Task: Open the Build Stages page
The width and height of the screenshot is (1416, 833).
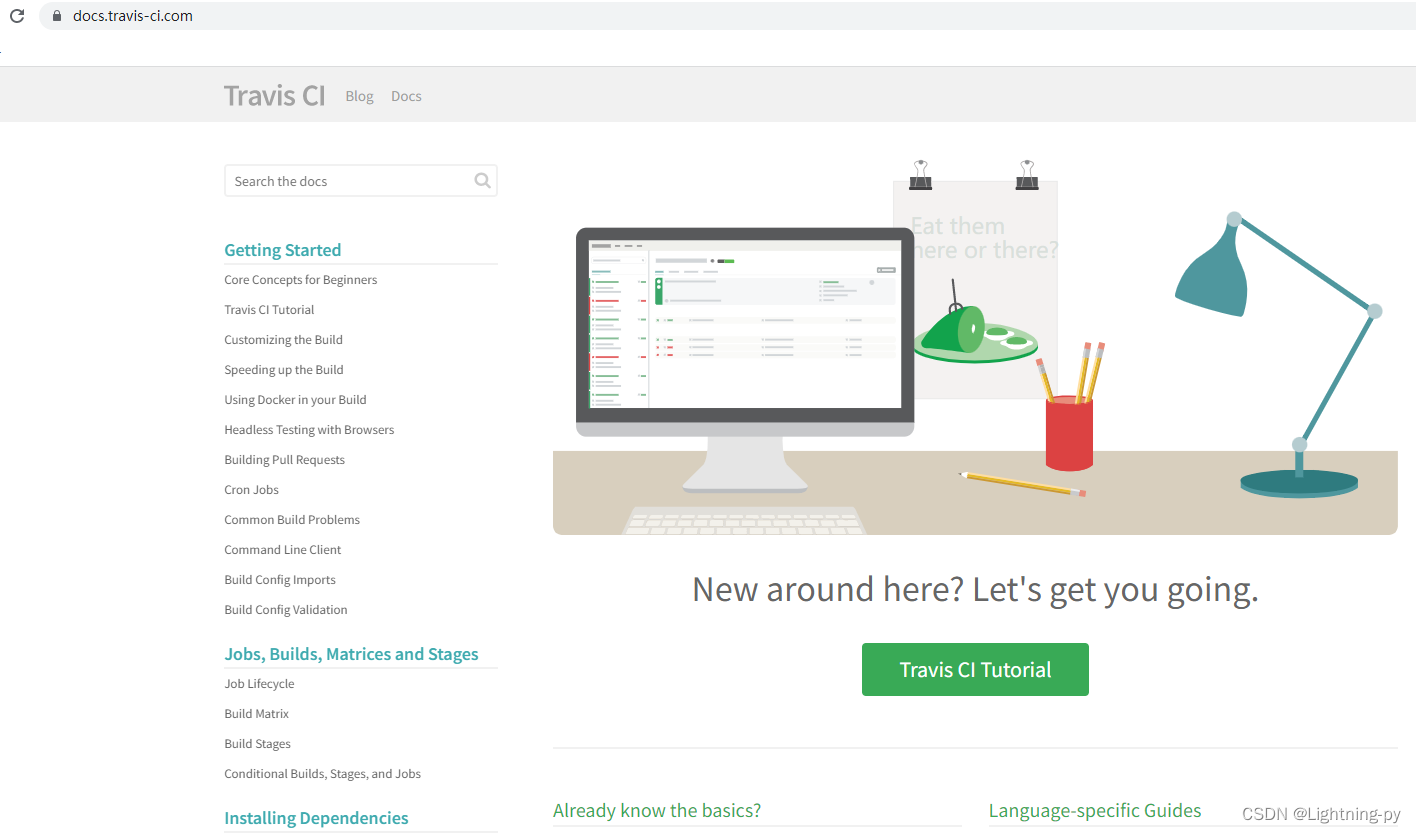Action: (x=257, y=744)
